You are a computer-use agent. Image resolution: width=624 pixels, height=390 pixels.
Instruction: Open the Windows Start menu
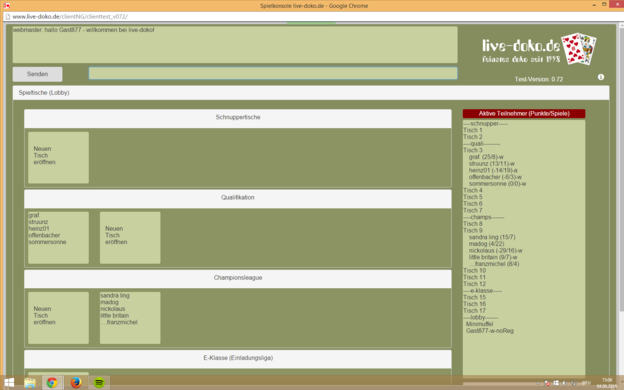coord(9,383)
